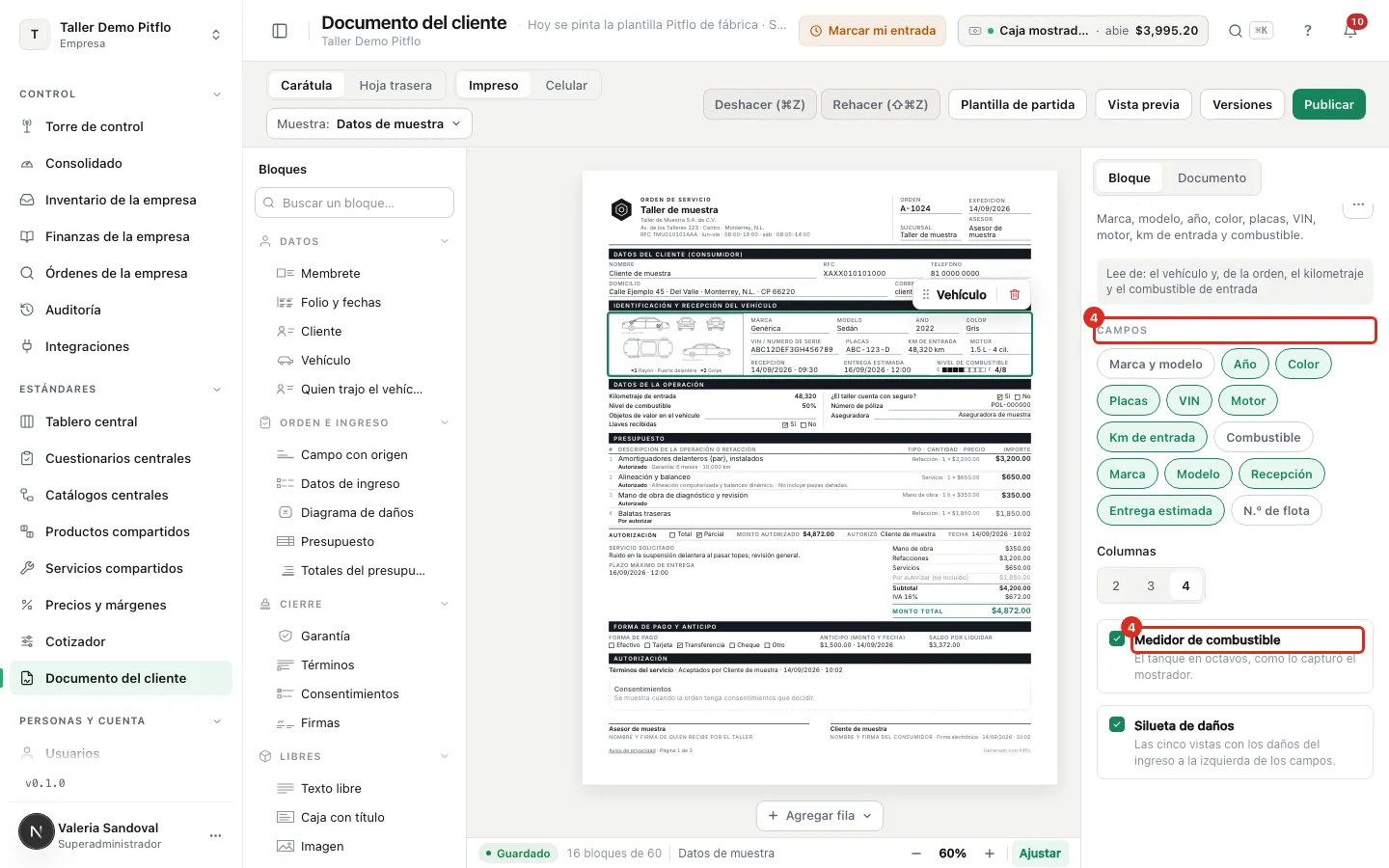Open the Muestra sample data dropdown
The width and height of the screenshot is (1389, 868).
[x=369, y=123]
